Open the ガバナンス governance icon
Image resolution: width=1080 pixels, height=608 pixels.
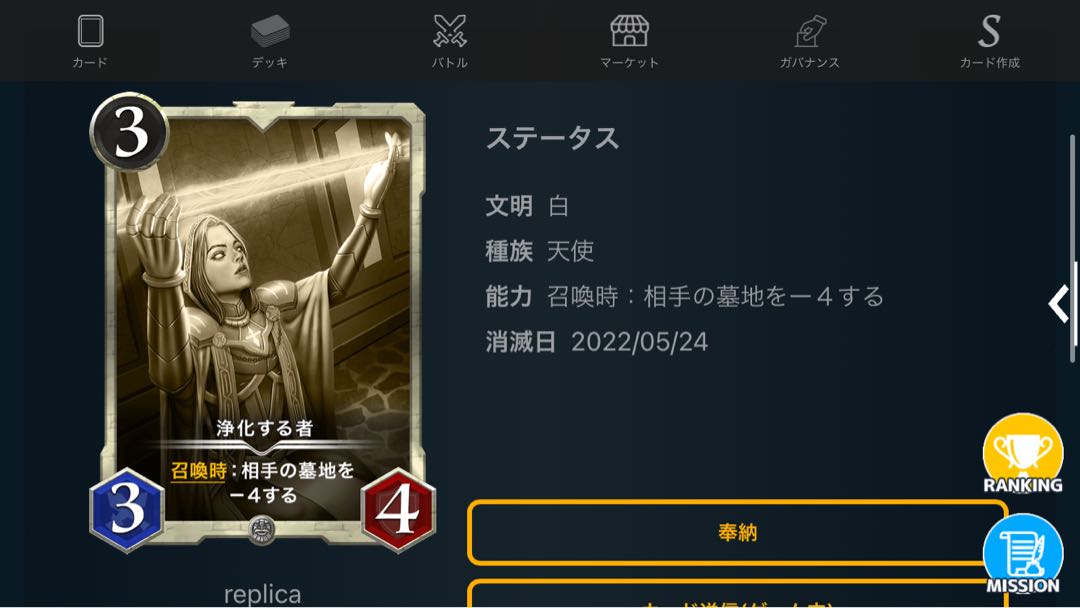coord(810,31)
